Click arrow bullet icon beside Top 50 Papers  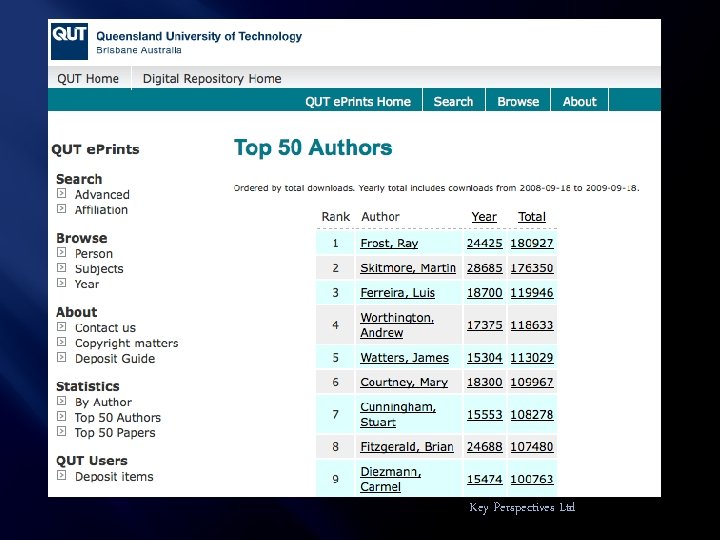62,431
